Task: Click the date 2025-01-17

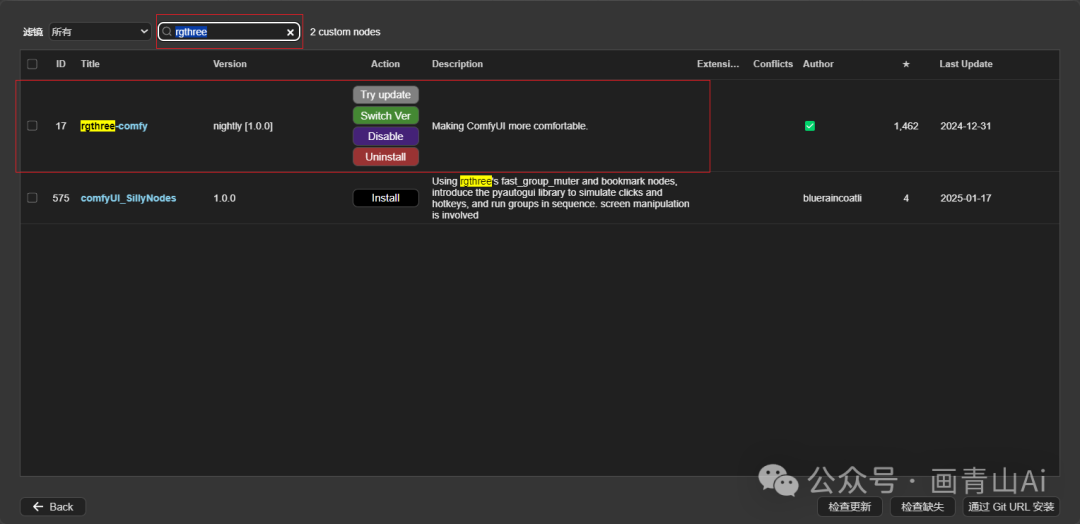Action: [966, 198]
